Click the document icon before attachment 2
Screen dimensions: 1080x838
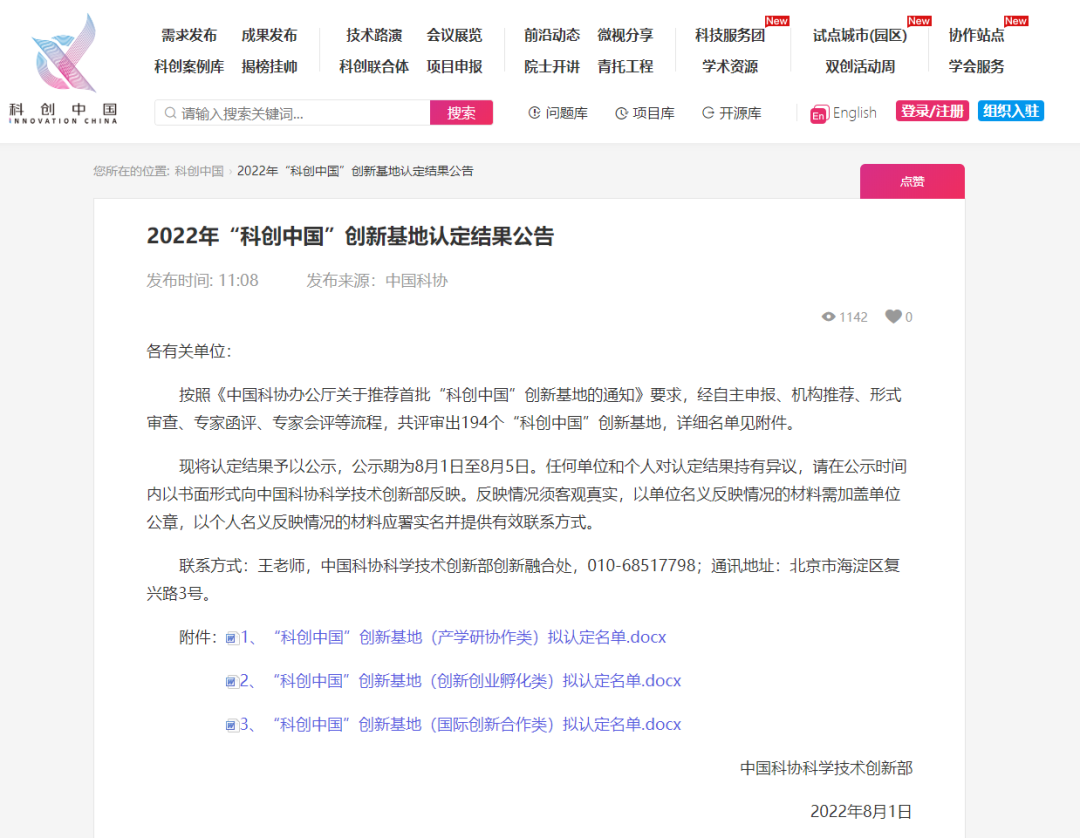tap(231, 680)
